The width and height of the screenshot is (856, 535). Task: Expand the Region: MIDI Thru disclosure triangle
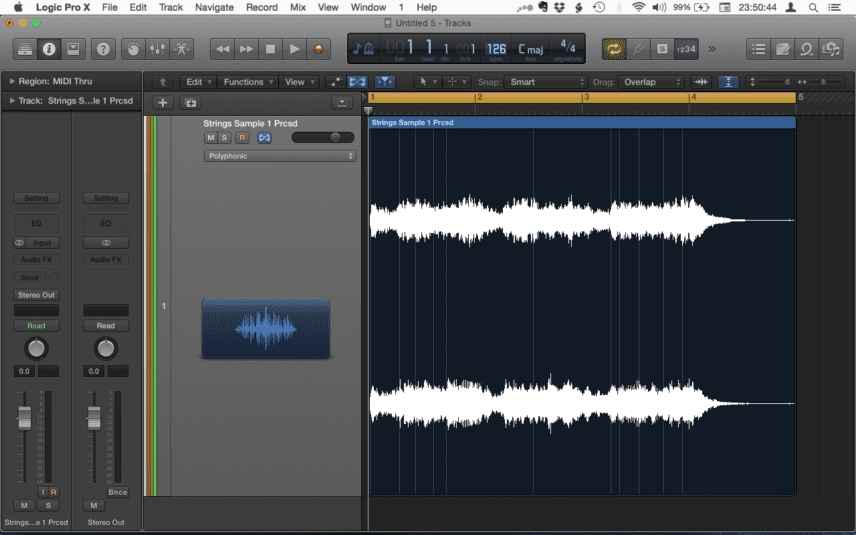11,81
